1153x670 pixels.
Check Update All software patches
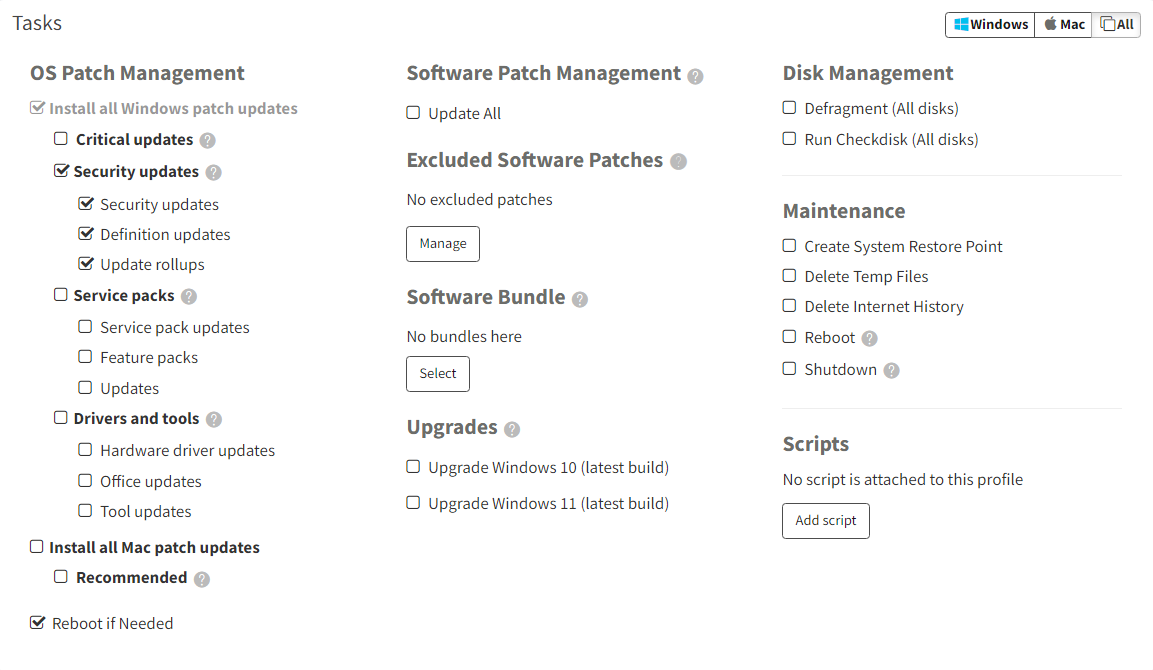pyautogui.click(x=413, y=113)
